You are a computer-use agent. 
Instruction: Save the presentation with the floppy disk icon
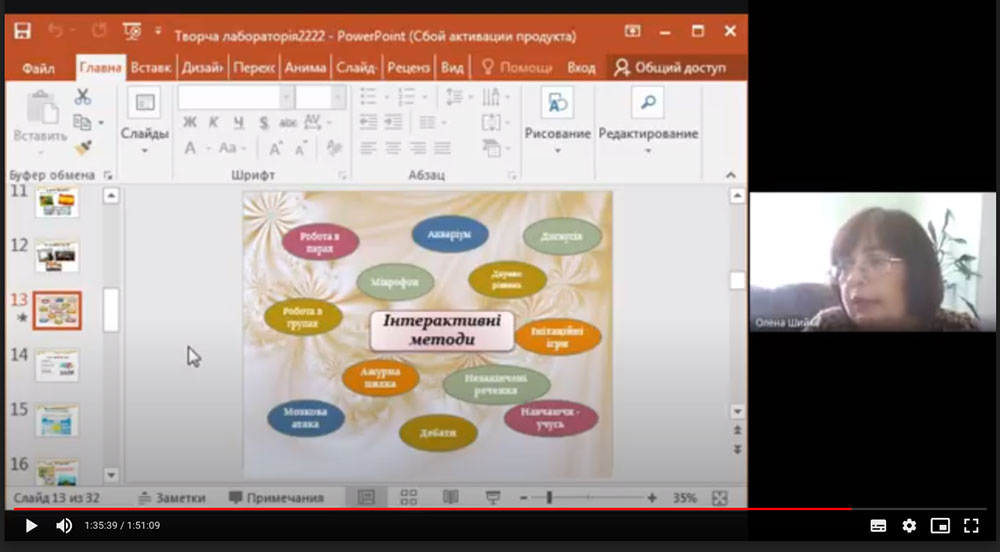[23, 31]
